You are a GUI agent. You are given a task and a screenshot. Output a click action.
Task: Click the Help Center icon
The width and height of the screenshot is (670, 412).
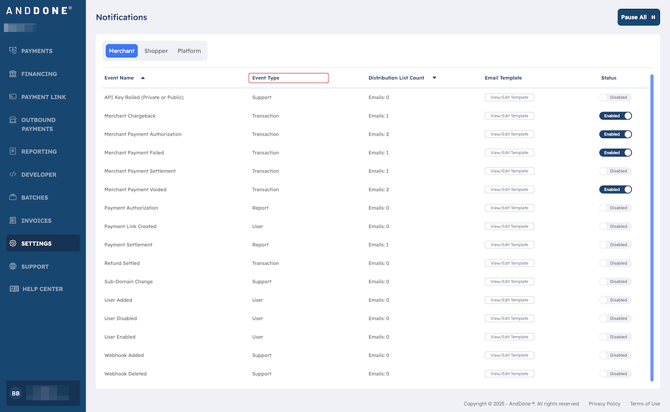[13, 289]
